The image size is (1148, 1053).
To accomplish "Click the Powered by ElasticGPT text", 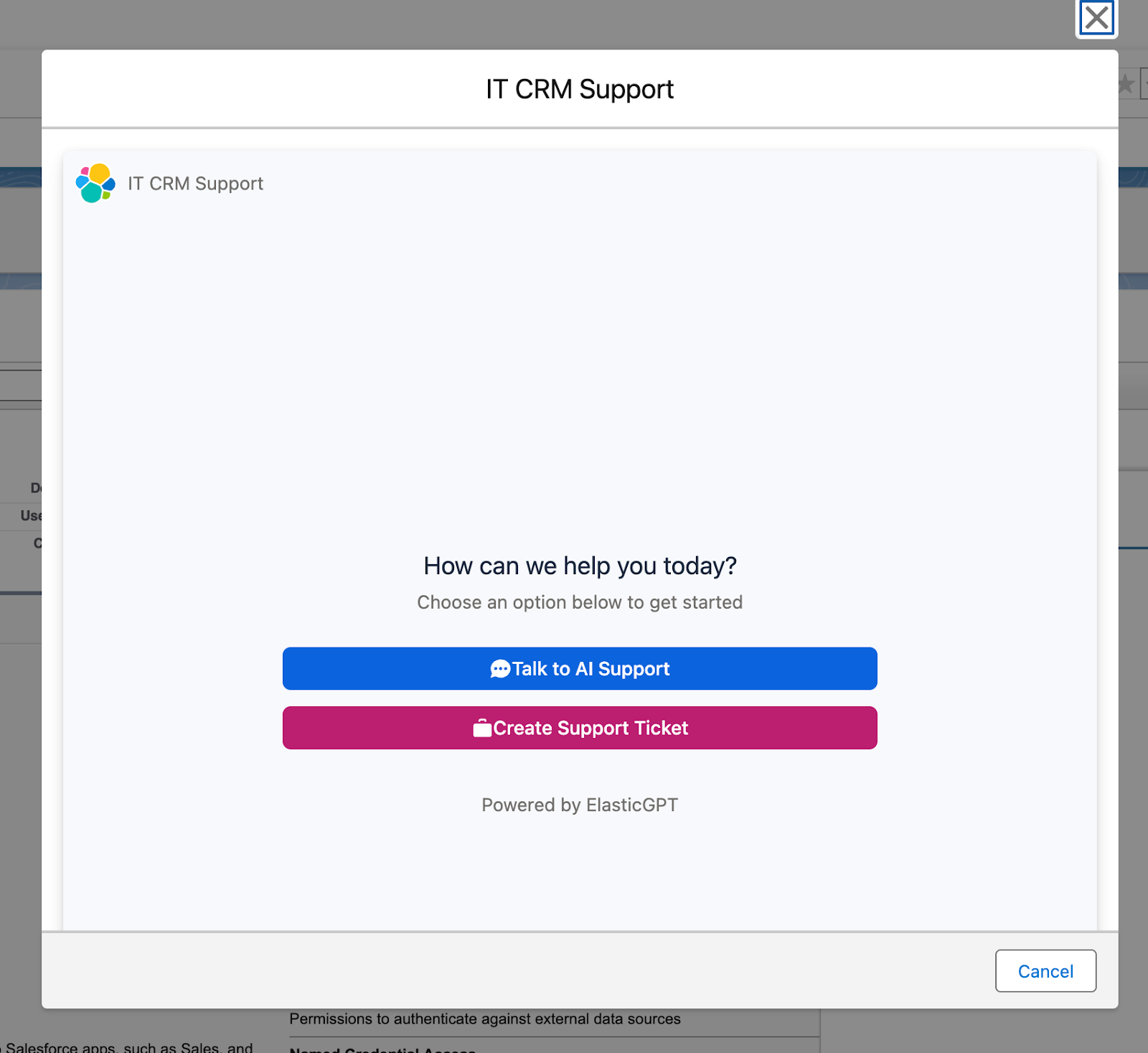I will point(580,805).
